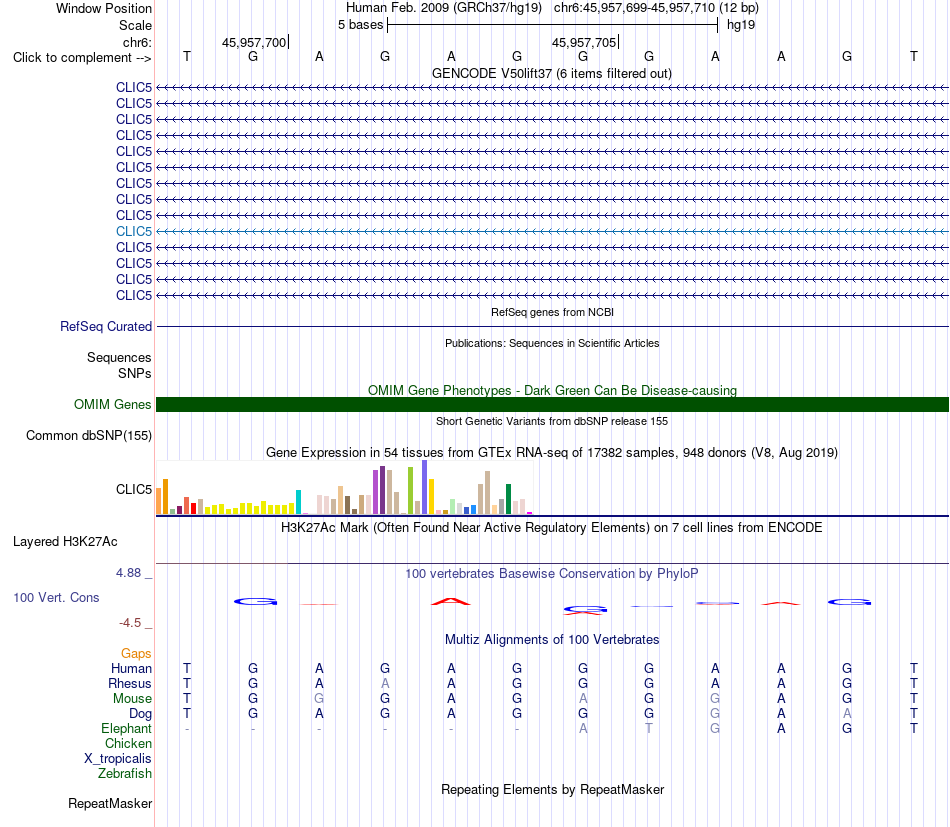This screenshot has height=827, width=950.
Task: Click 'Short Genetic Variants from dbSNP release 155'
Action: pos(552,421)
